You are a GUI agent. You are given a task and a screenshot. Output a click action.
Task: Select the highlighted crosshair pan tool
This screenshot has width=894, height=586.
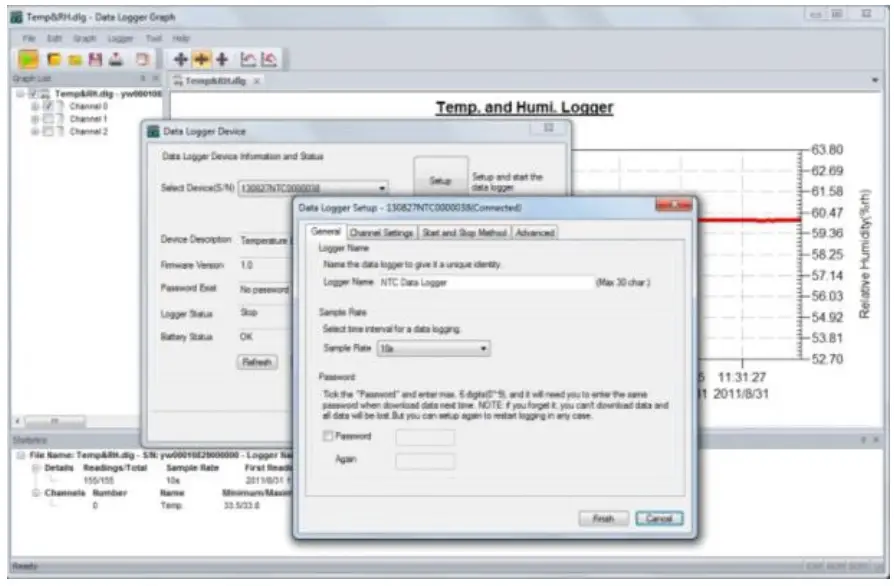[x=202, y=59]
